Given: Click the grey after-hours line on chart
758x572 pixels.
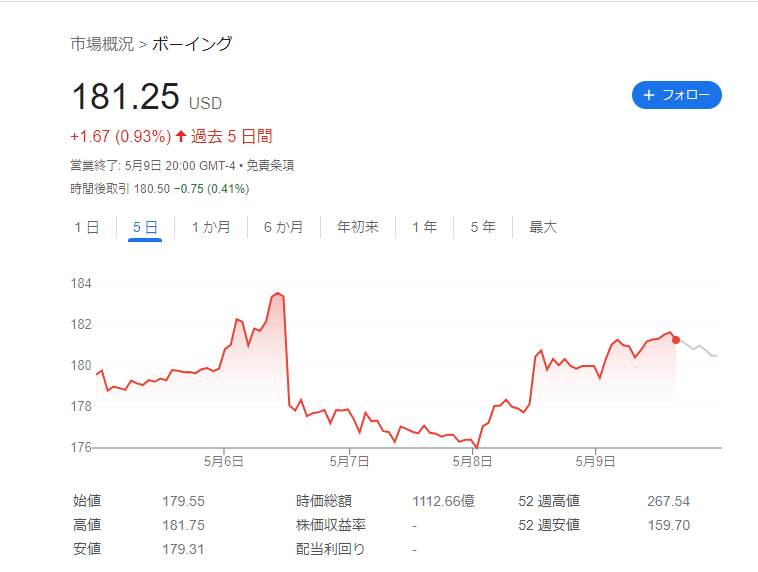Looking at the screenshot, I should (x=699, y=347).
